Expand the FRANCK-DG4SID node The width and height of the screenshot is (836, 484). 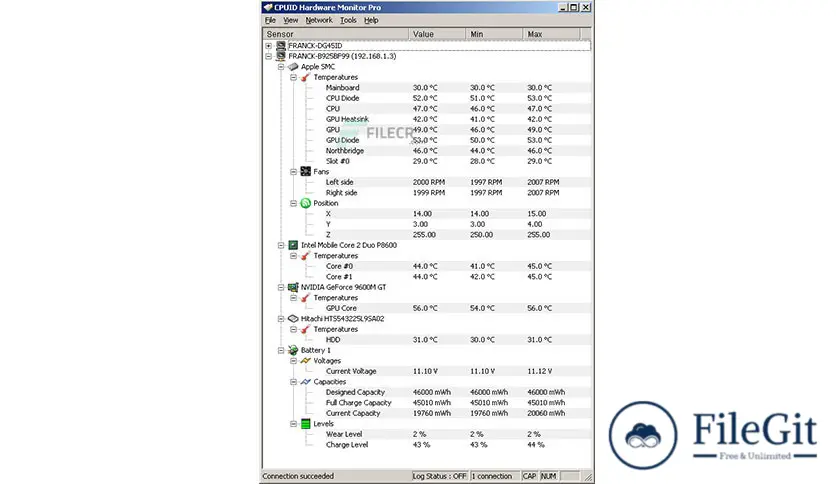tap(269, 46)
